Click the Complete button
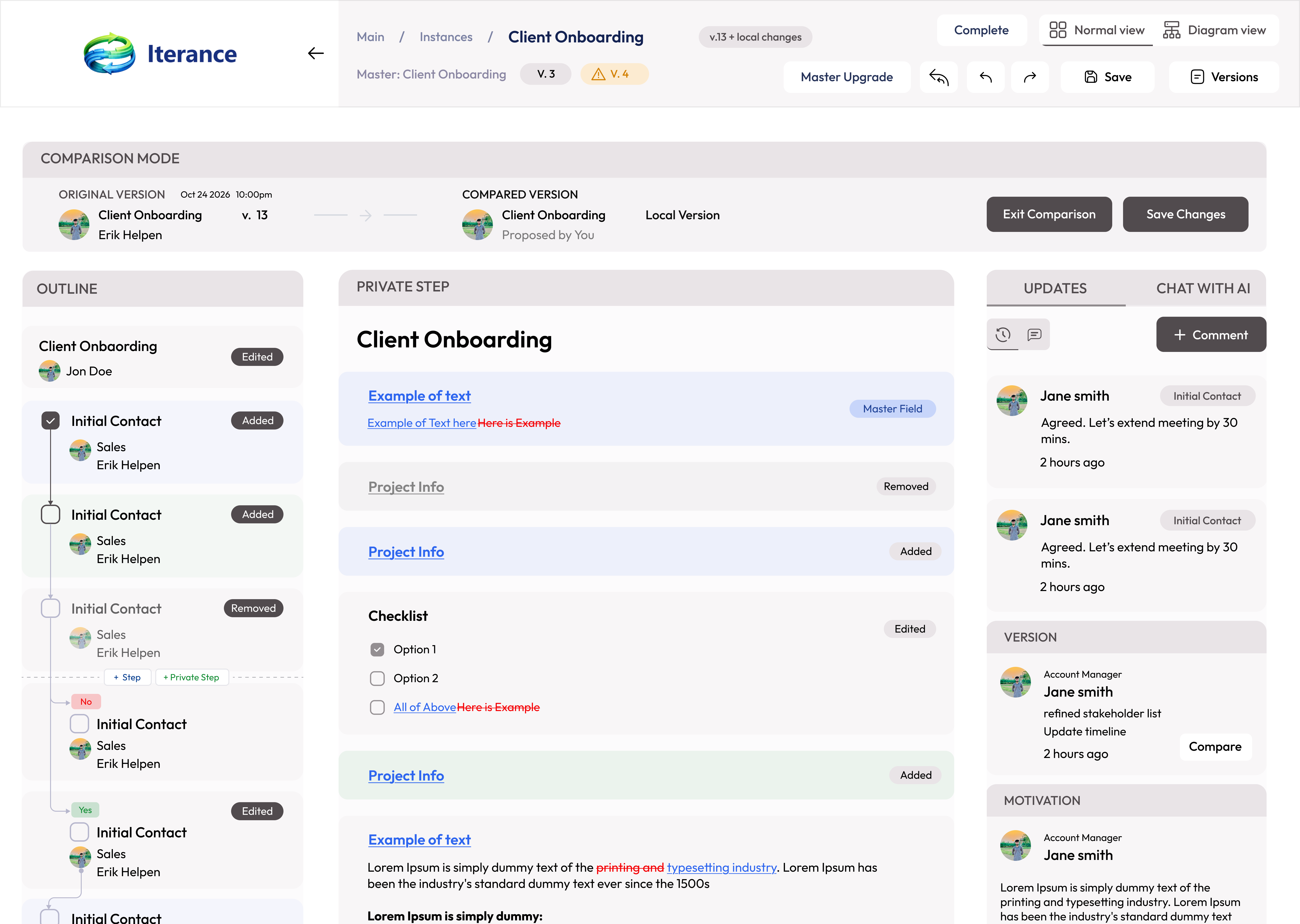The height and width of the screenshot is (924, 1300). pyautogui.click(x=981, y=30)
